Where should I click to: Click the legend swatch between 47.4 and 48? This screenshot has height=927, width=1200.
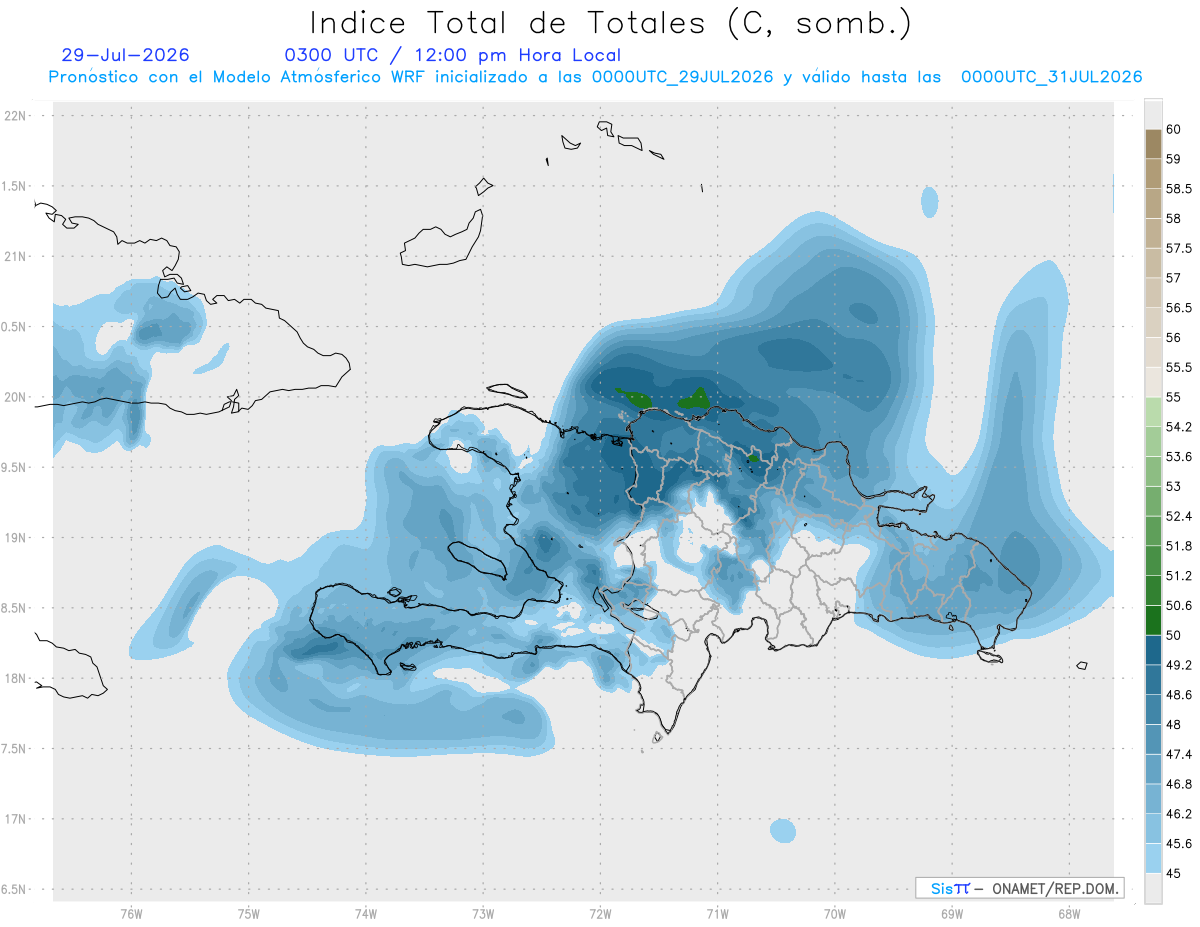(x=1153, y=739)
